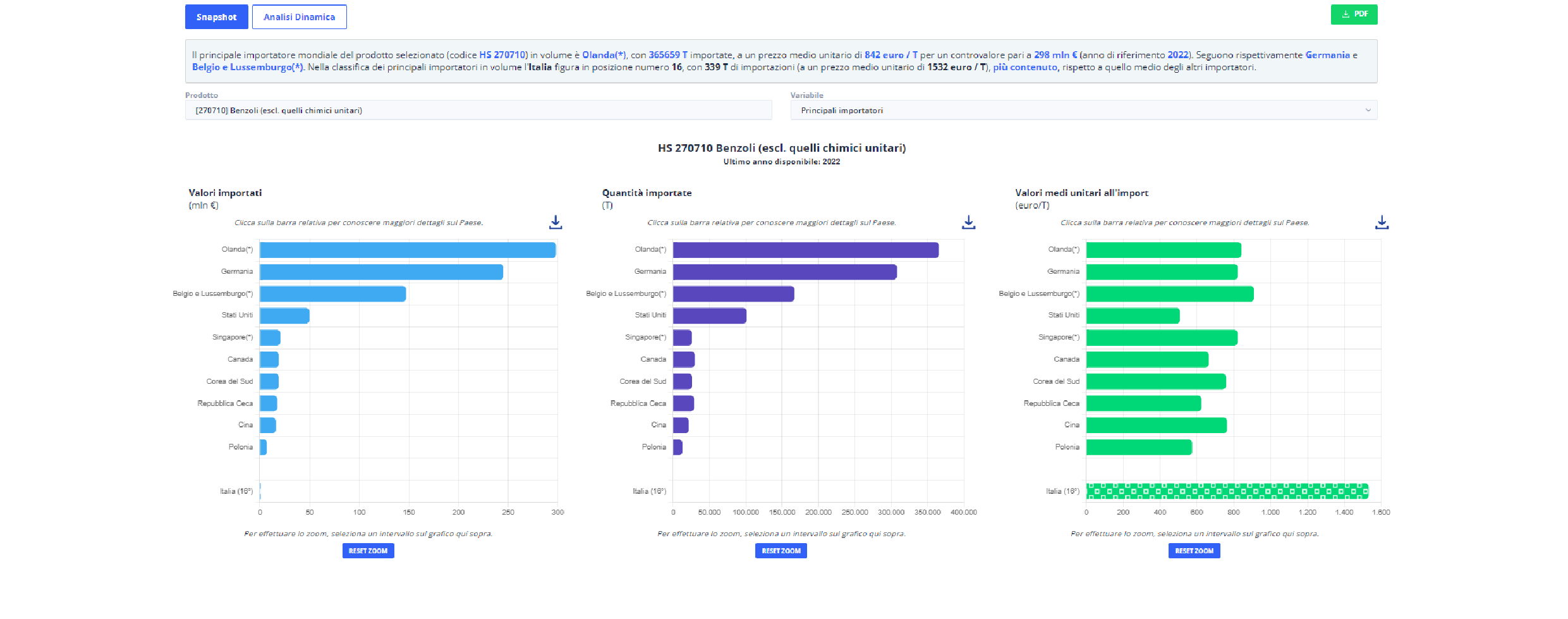Download the Quantità importate chart
The height and width of the screenshot is (619, 1568).
tap(968, 222)
